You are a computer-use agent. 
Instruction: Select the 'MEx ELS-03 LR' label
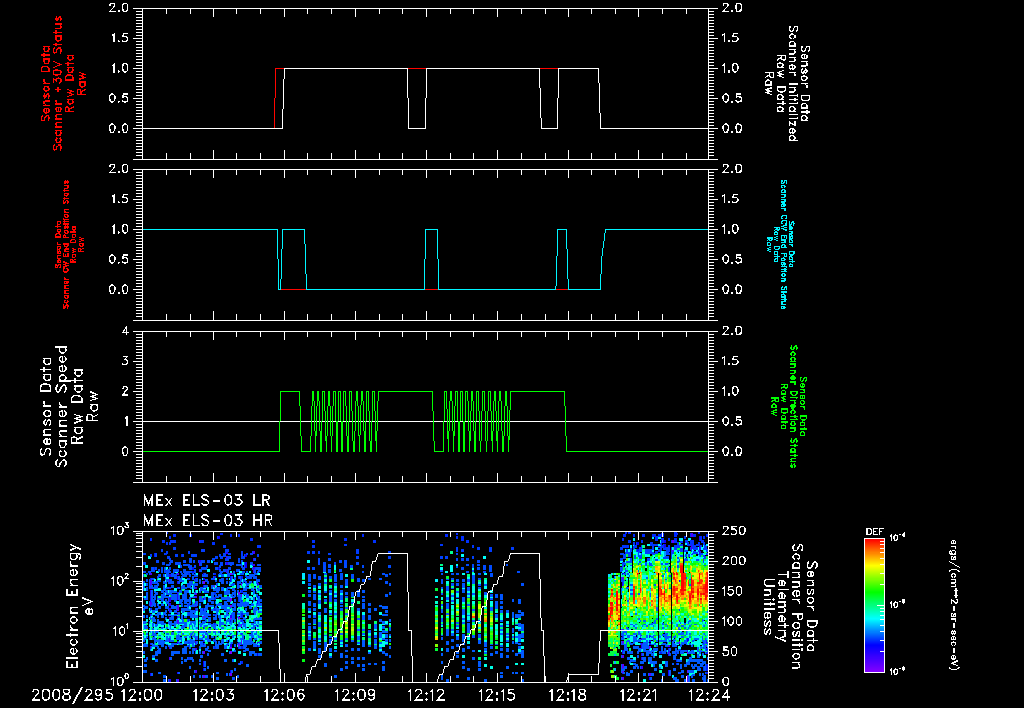(x=207, y=501)
